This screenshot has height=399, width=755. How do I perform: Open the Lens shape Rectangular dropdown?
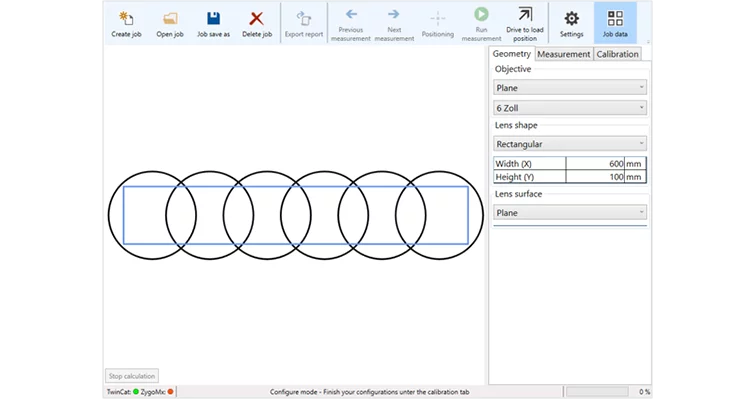pyautogui.click(x=570, y=144)
